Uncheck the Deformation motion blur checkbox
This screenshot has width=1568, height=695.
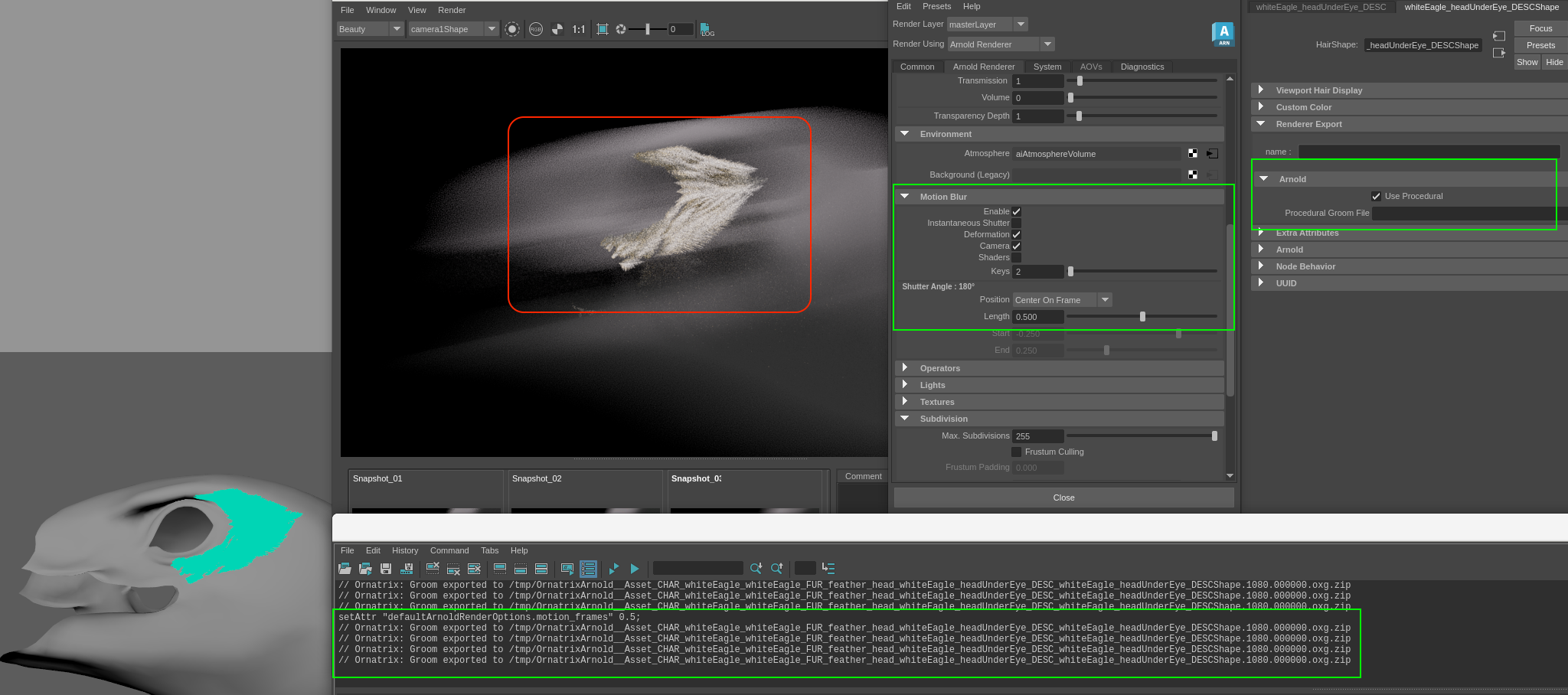[x=1017, y=235]
